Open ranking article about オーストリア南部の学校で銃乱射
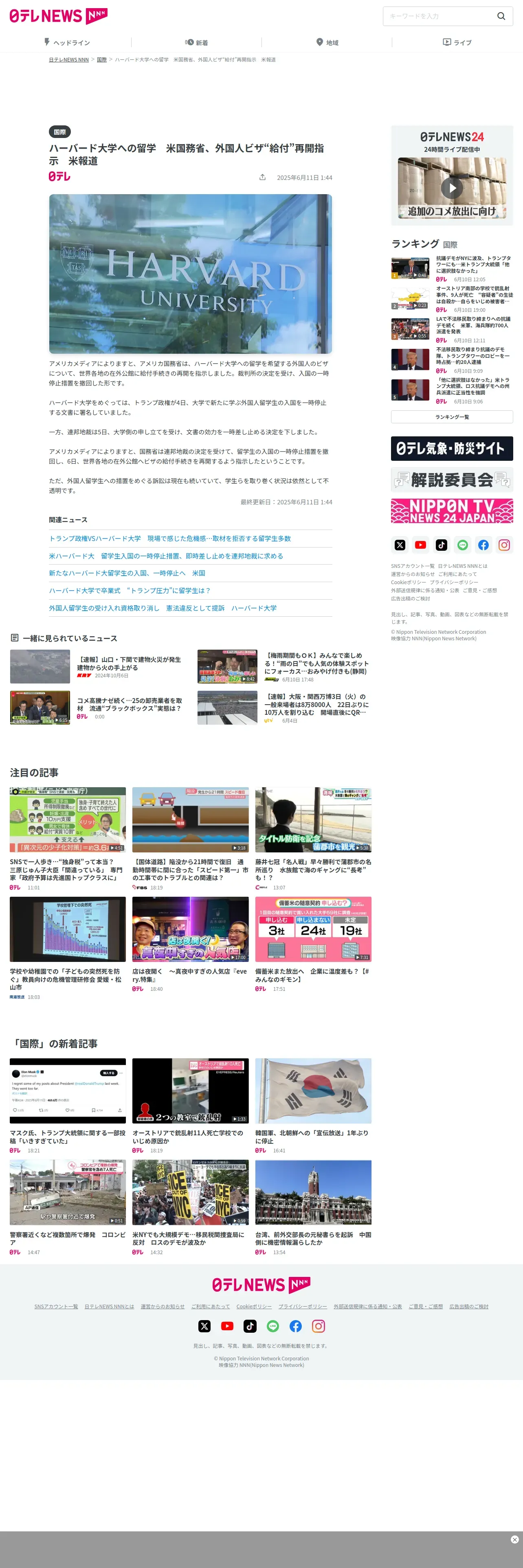This screenshot has height=1568, width=523. pos(474,295)
